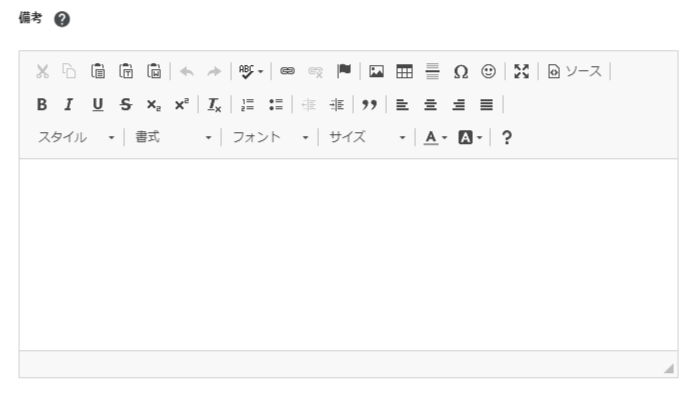Click the Paste clipboard icon
The width and height of the screenshot is (696, 394).
pyautogui.click(x=98, y=71)
